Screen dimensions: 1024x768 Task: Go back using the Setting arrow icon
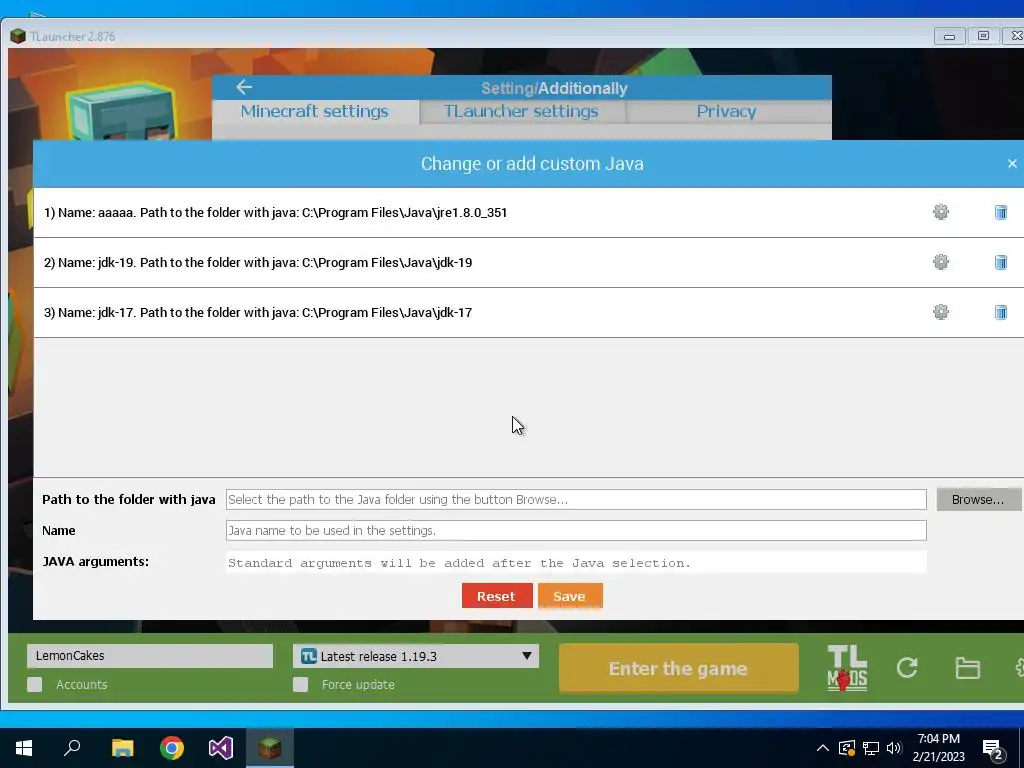pyautogui.click(x=244, y=87)
